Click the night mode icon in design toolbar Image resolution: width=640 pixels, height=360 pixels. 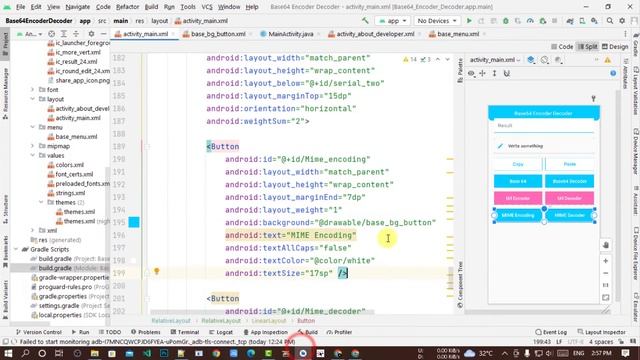[x=558, y=60]
